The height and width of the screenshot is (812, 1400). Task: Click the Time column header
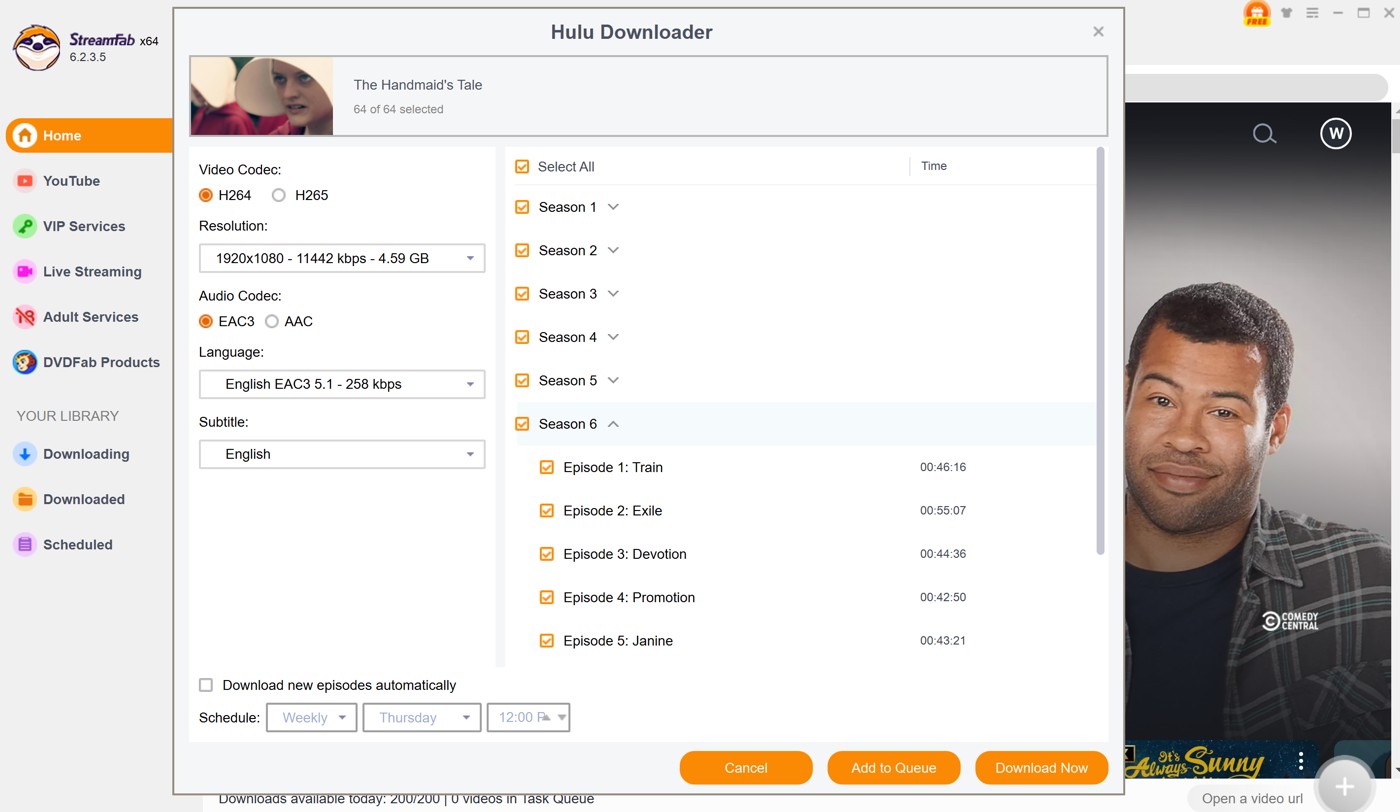coord(934,166)
